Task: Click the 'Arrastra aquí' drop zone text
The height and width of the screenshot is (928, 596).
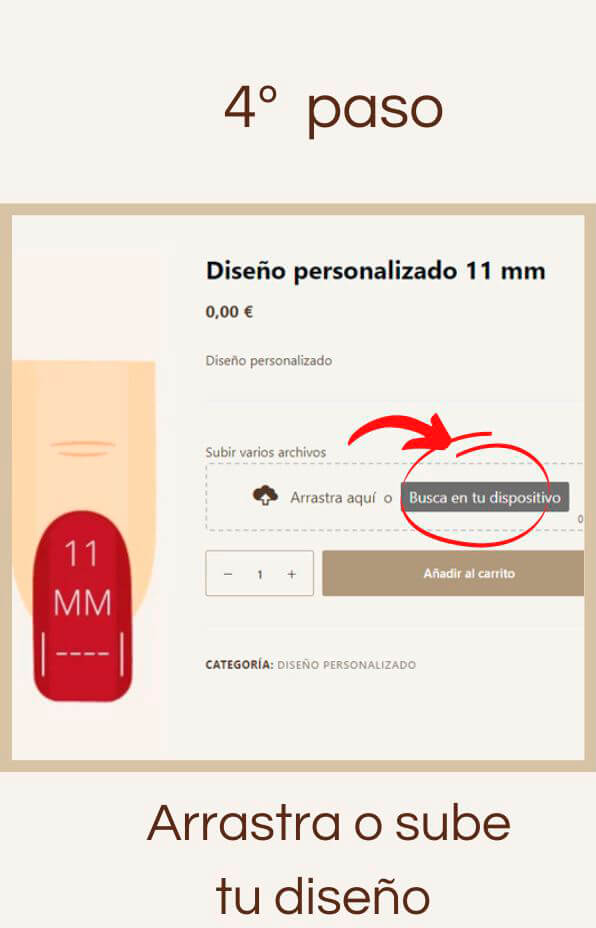Action: click(x=333, y=498)
